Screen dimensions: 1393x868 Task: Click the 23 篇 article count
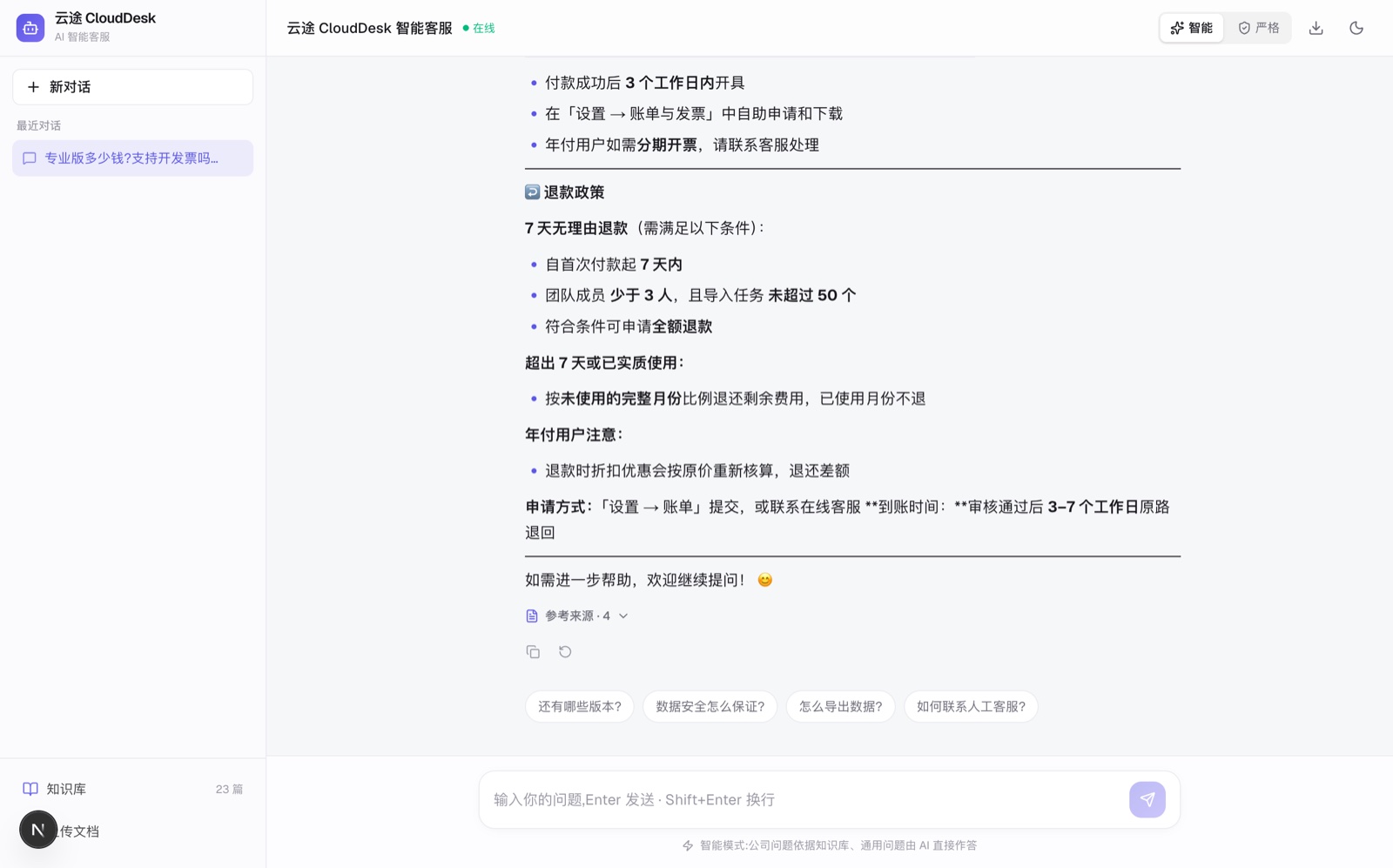tap(229, 789)
